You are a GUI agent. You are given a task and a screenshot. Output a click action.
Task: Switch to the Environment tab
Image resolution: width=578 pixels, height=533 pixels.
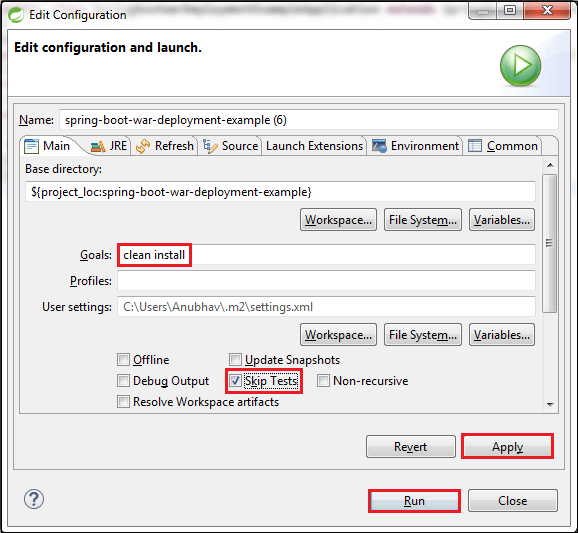415,146
